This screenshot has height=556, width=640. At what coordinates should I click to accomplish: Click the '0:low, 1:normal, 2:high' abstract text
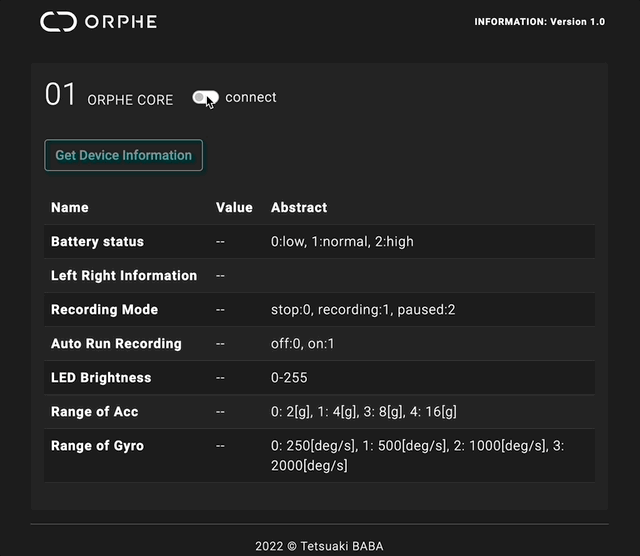pyautogui.click(x=342, y=242)
